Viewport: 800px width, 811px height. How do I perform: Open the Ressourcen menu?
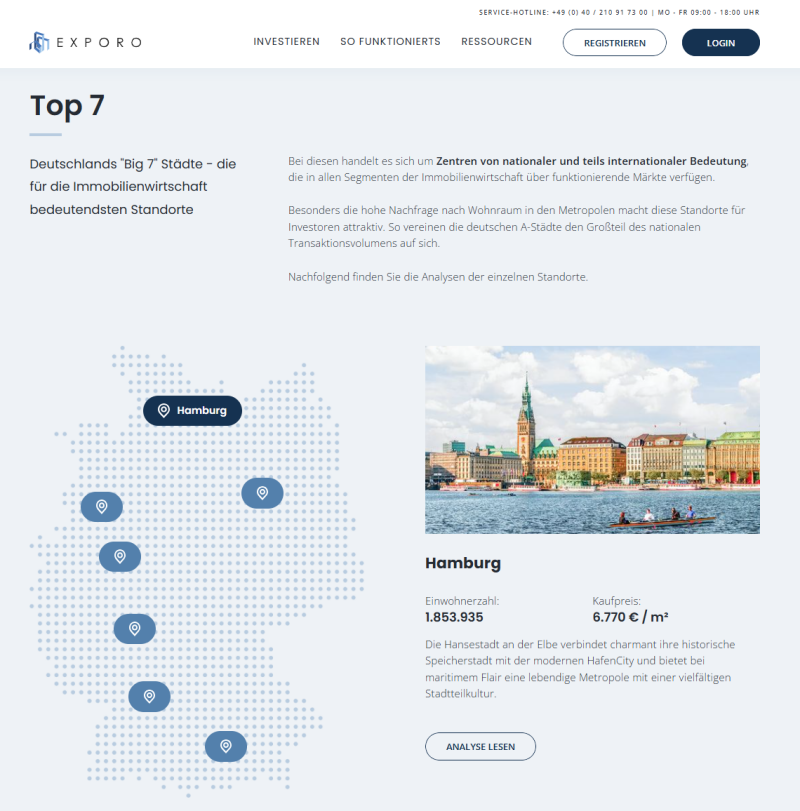[x=496, y=41]
